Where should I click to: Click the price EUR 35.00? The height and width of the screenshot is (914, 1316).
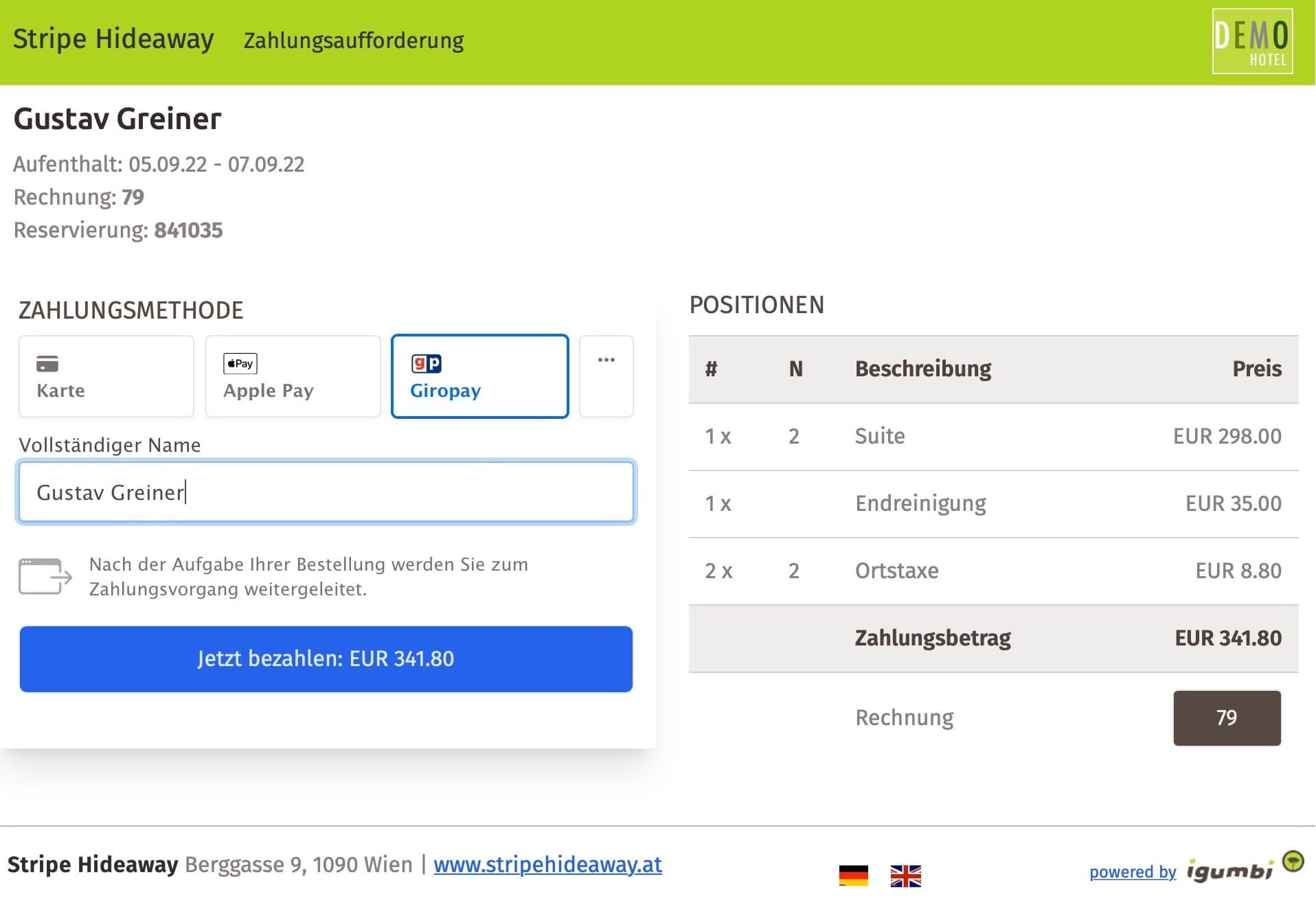pos(1233,503)
